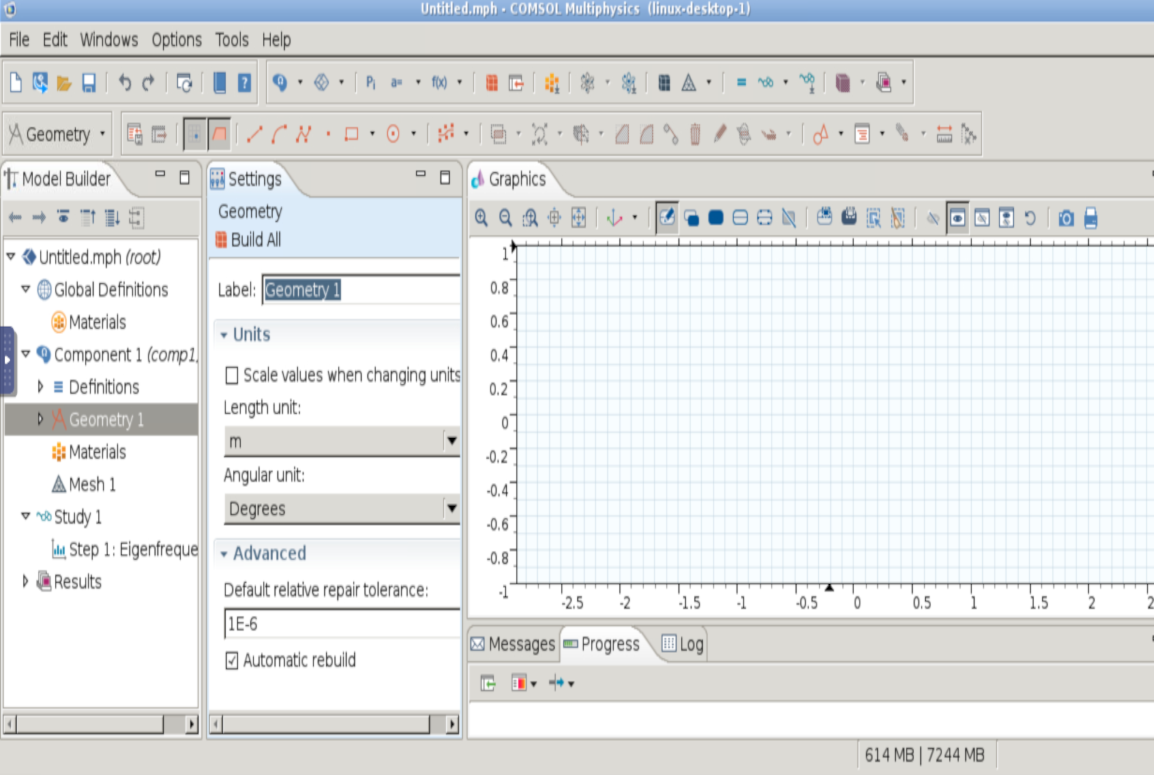The height and width of the screenshot is (775, 1154).
Task: Collapse the Advanced section
Action: pos(224,553)
